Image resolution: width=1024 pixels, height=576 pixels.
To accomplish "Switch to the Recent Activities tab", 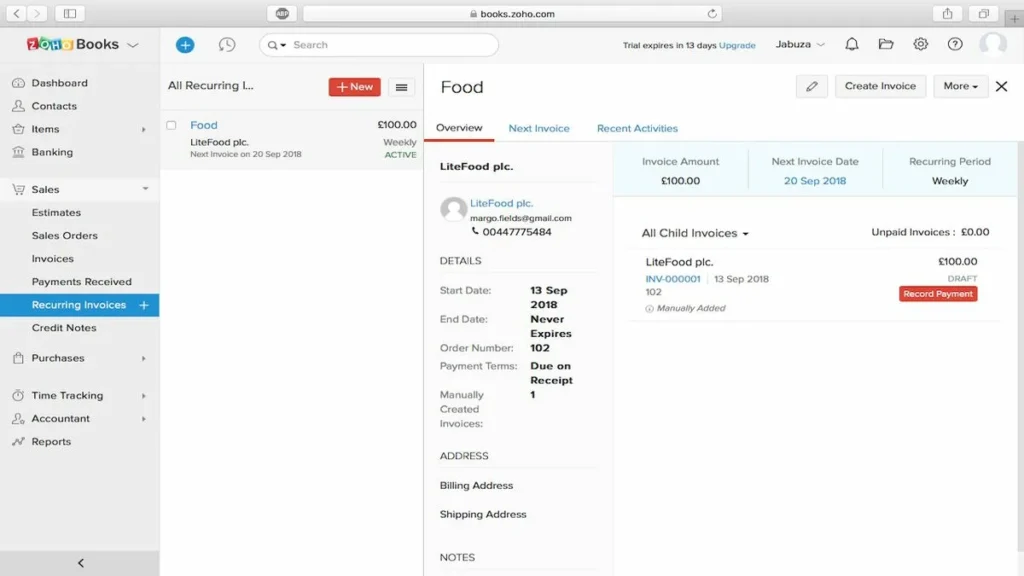I will 637,128.
